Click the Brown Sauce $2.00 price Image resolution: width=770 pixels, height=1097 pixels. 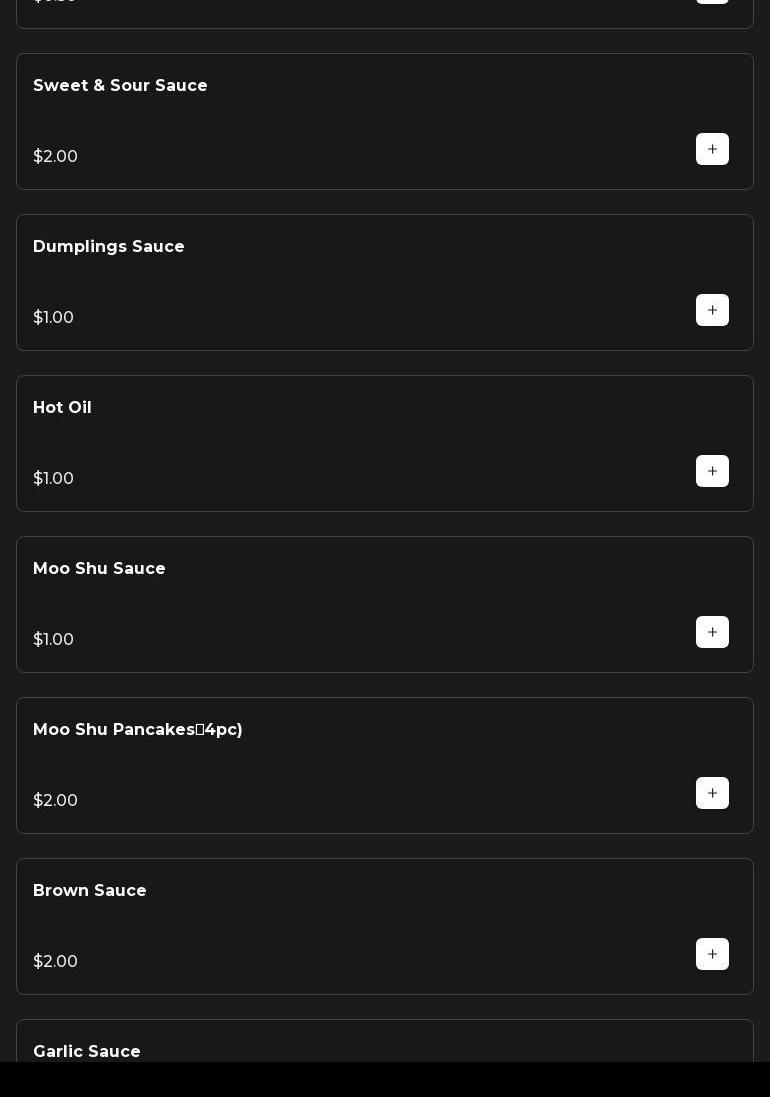55,962
